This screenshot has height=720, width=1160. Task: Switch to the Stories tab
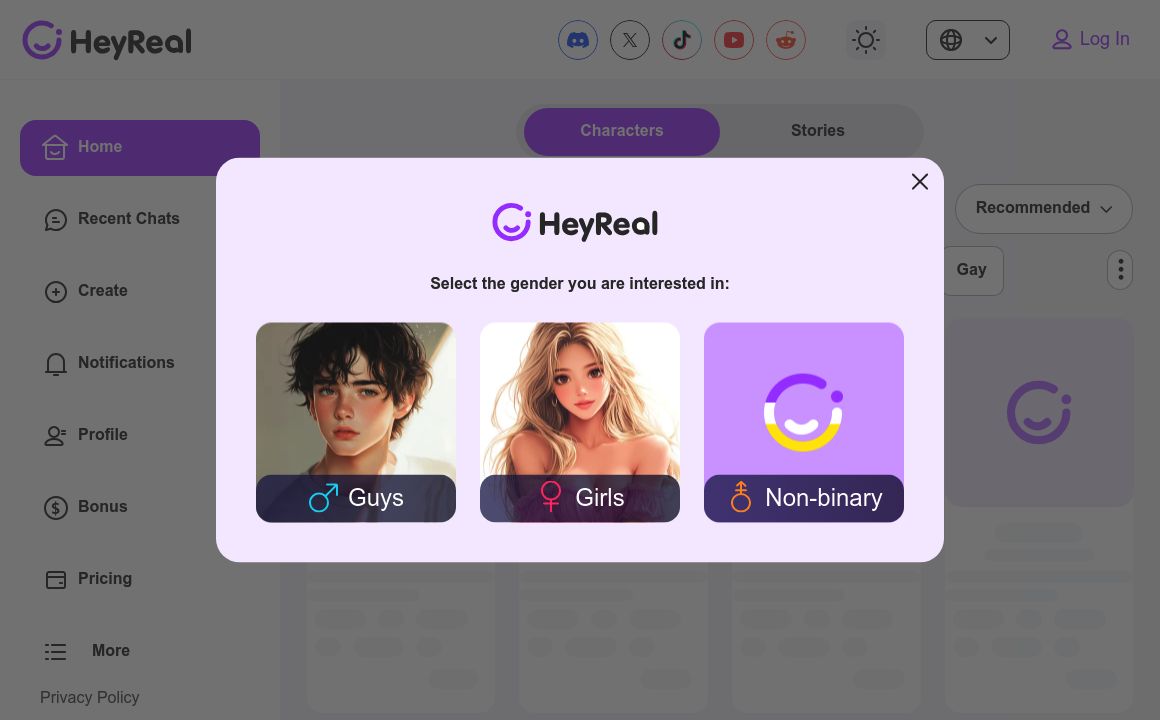817,131
